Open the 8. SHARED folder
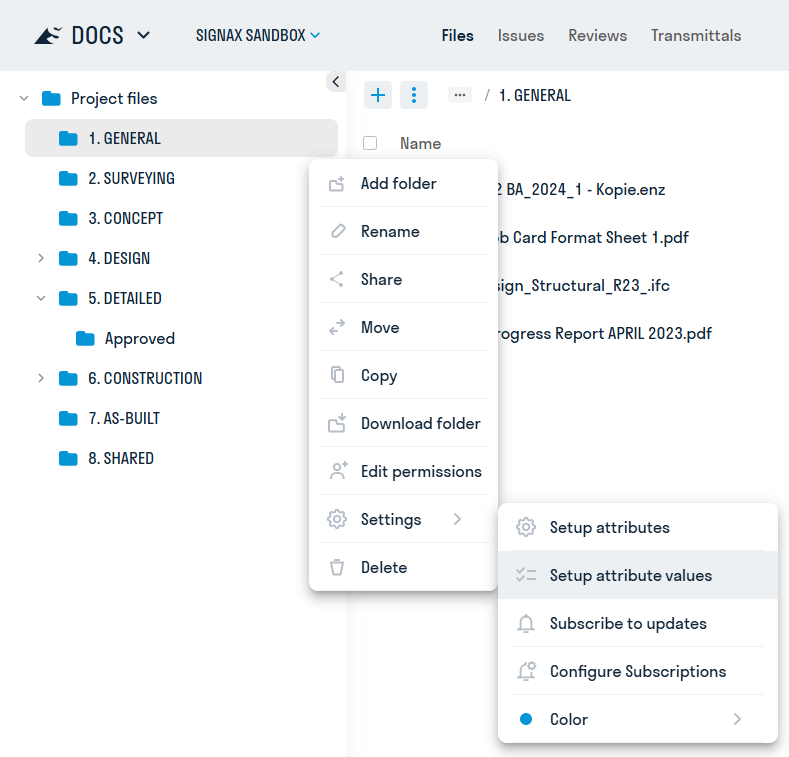789x757 pixels. [x=121, y=459]
